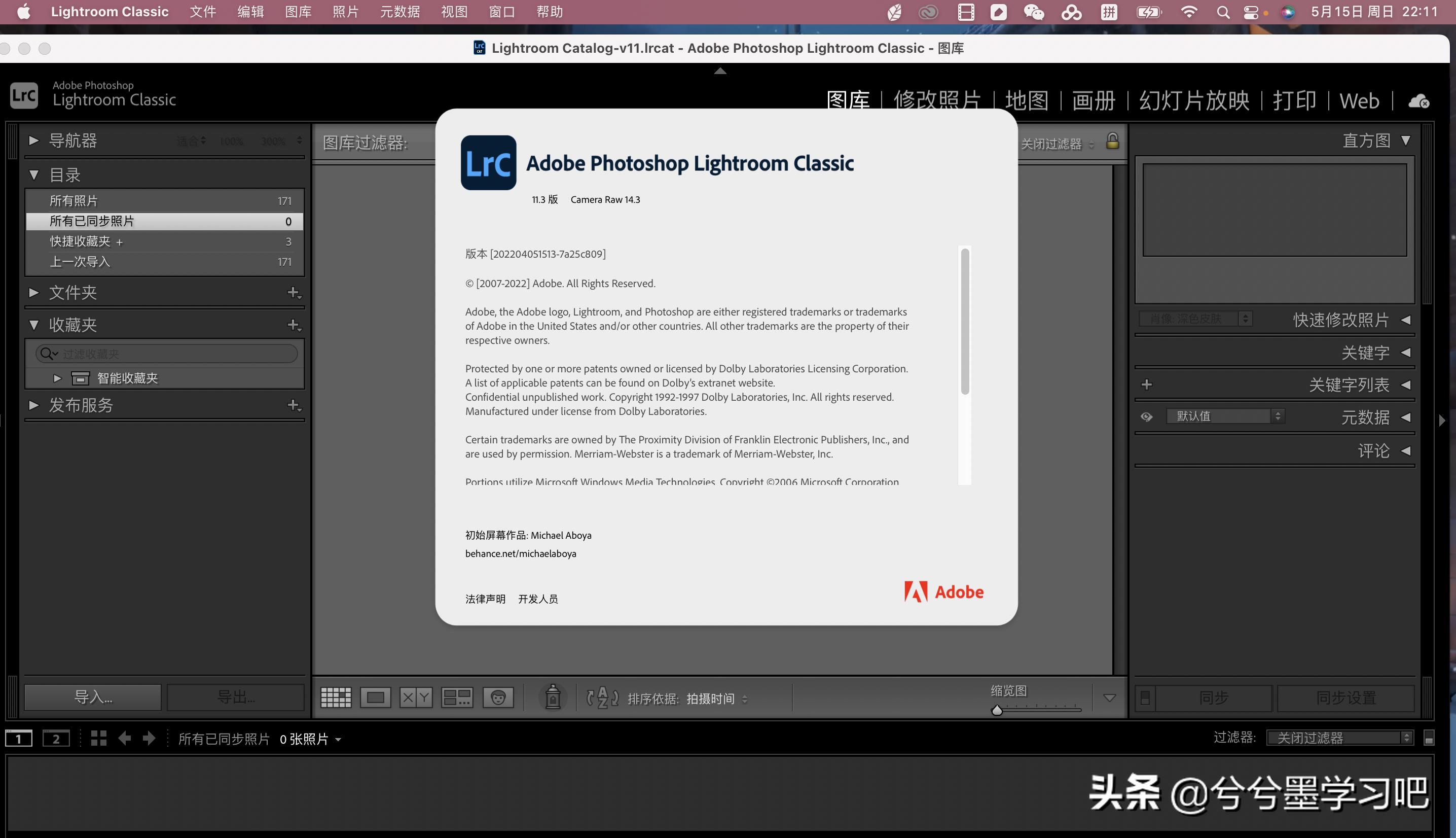Go back with filmstrip left arrow
1456x838 pixels.
pyautogui.click(x=124, y=738)
